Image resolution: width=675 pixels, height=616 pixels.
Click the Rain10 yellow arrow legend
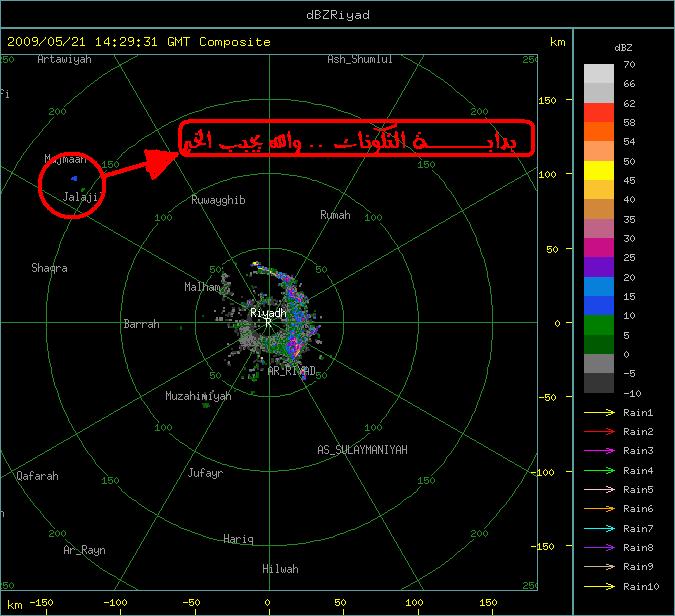pos(599,586)
